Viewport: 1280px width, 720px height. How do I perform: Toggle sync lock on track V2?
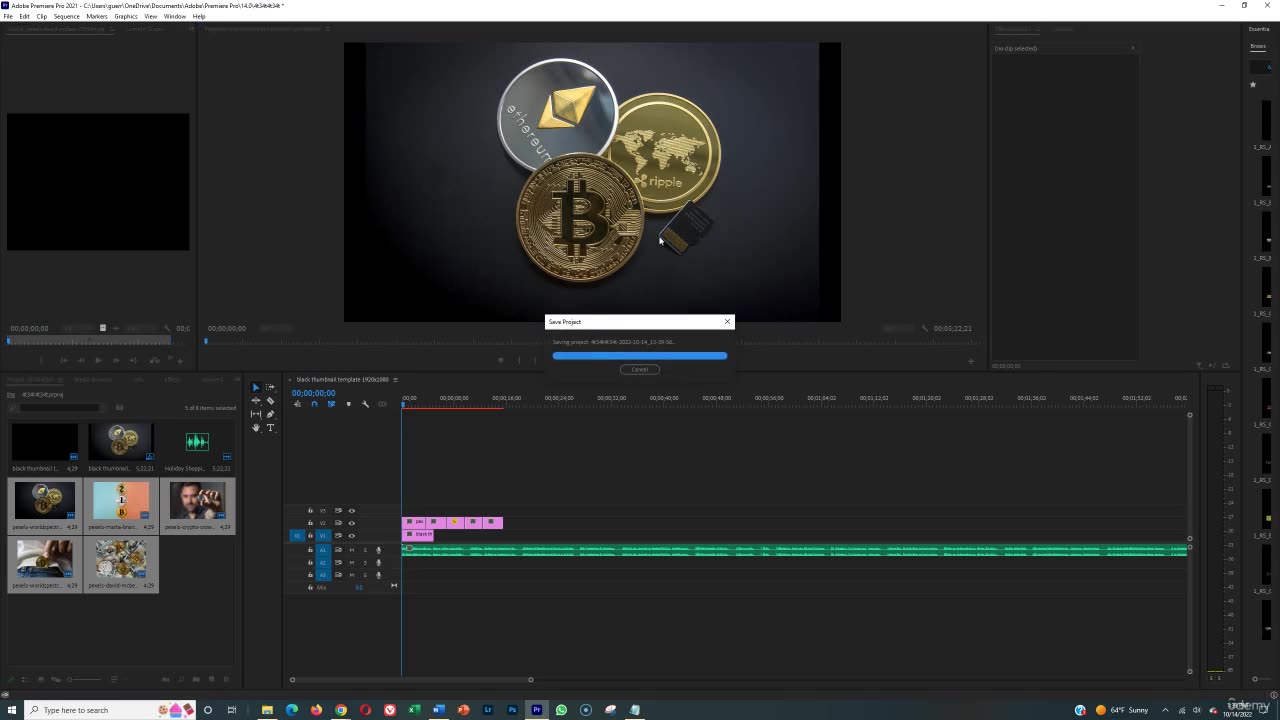click(x=338, y=523)
